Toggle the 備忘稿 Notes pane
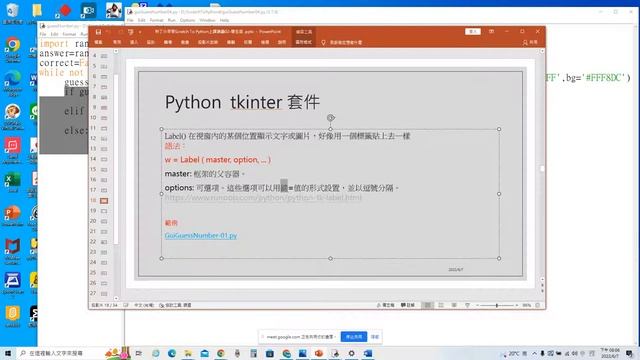640x360 pixels. pos(385,305)
